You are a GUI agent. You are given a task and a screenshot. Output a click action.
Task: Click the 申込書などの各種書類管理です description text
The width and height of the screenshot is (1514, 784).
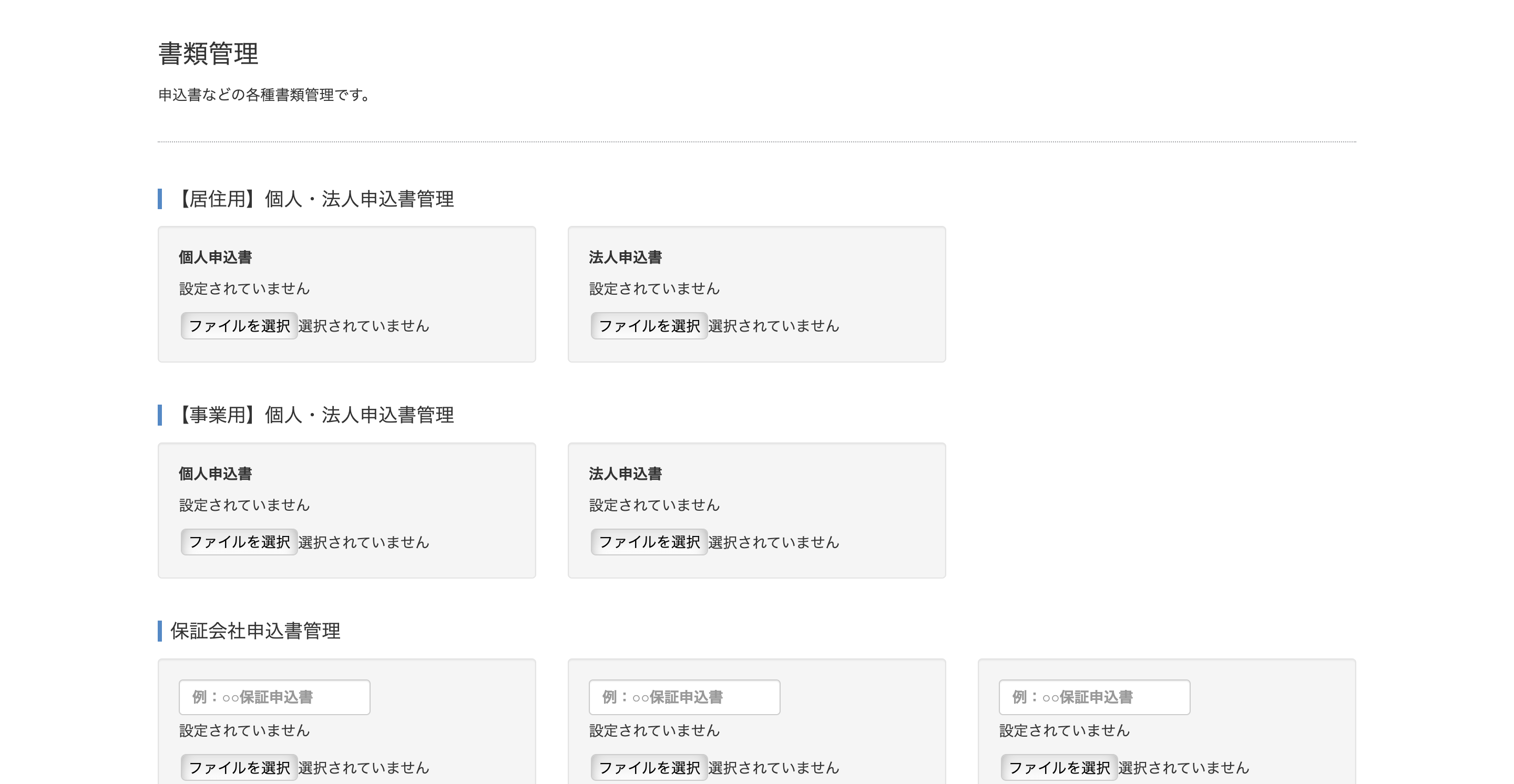click(x=264, y=95)
